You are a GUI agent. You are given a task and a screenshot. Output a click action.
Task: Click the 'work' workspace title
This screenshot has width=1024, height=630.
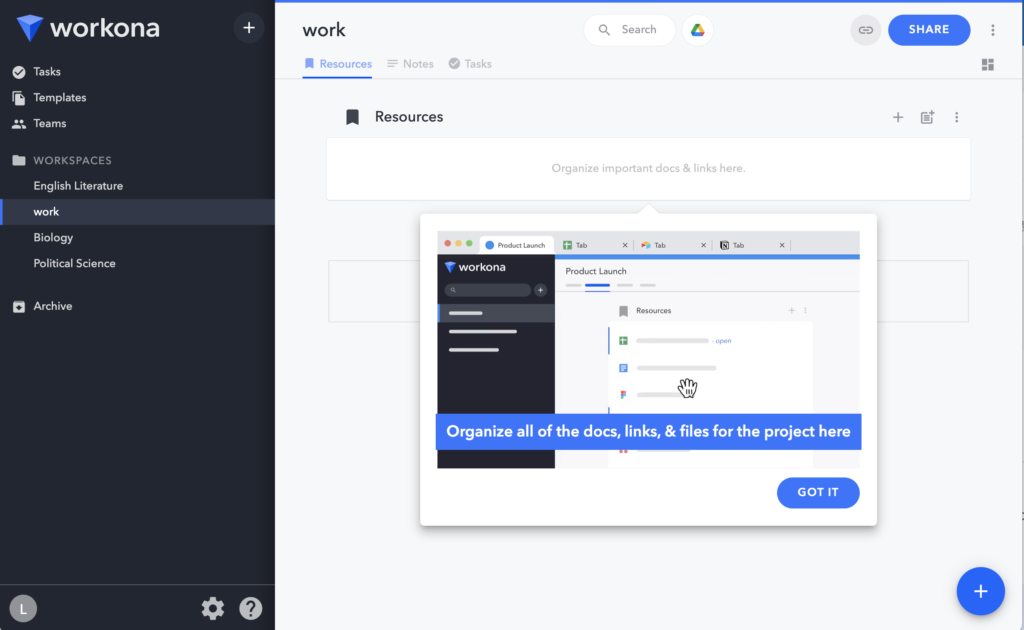tap(324, 30)
